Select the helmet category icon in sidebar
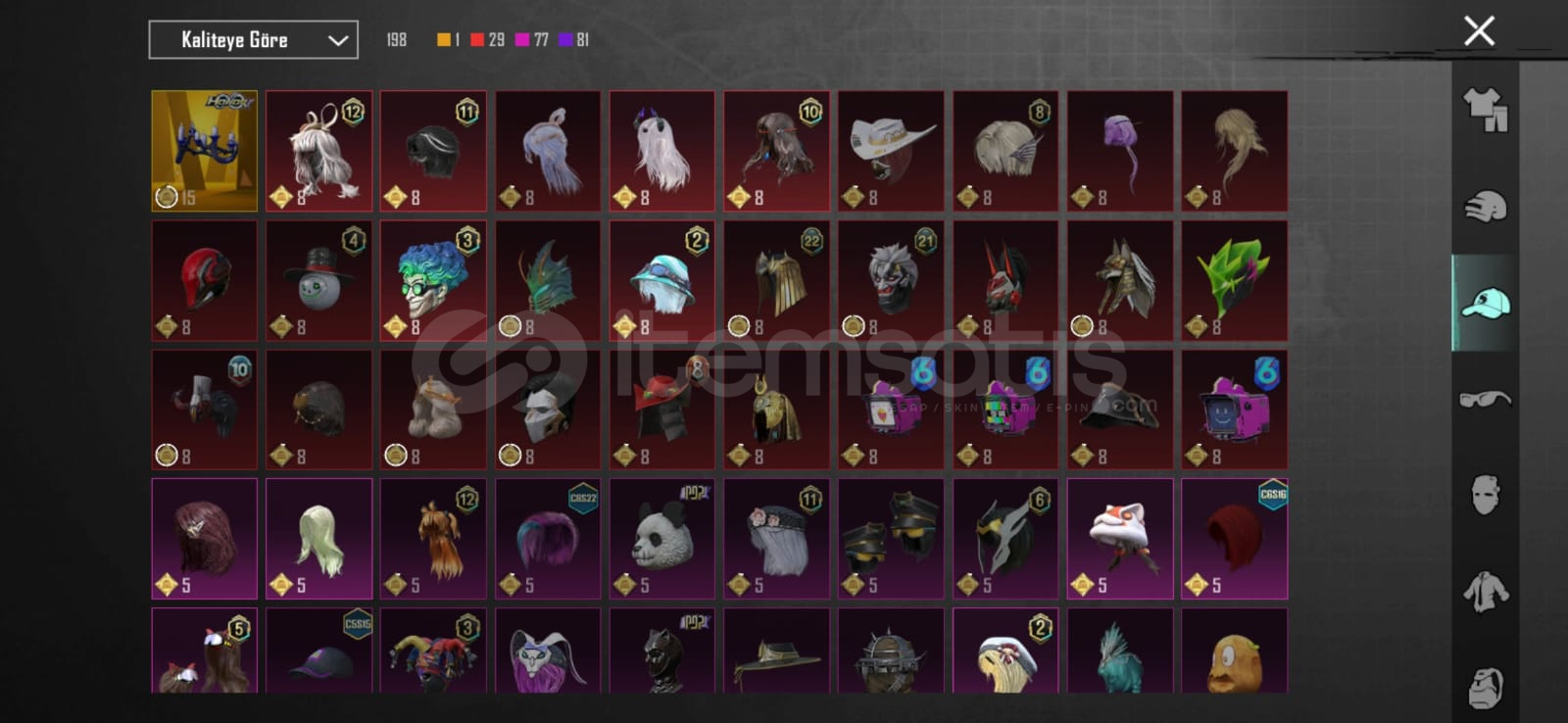This screenshot has width=1568, height=723. click(x=1486, y=206)
